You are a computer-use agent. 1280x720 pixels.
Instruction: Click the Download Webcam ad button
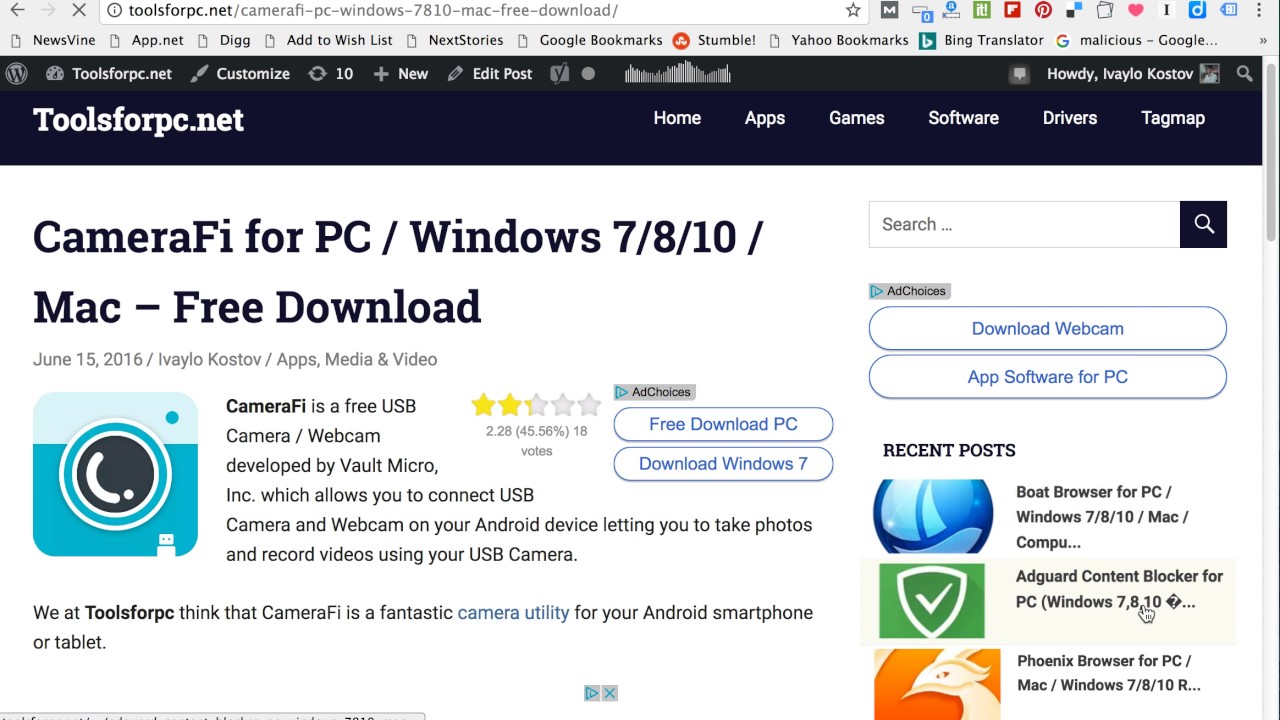1047,328
